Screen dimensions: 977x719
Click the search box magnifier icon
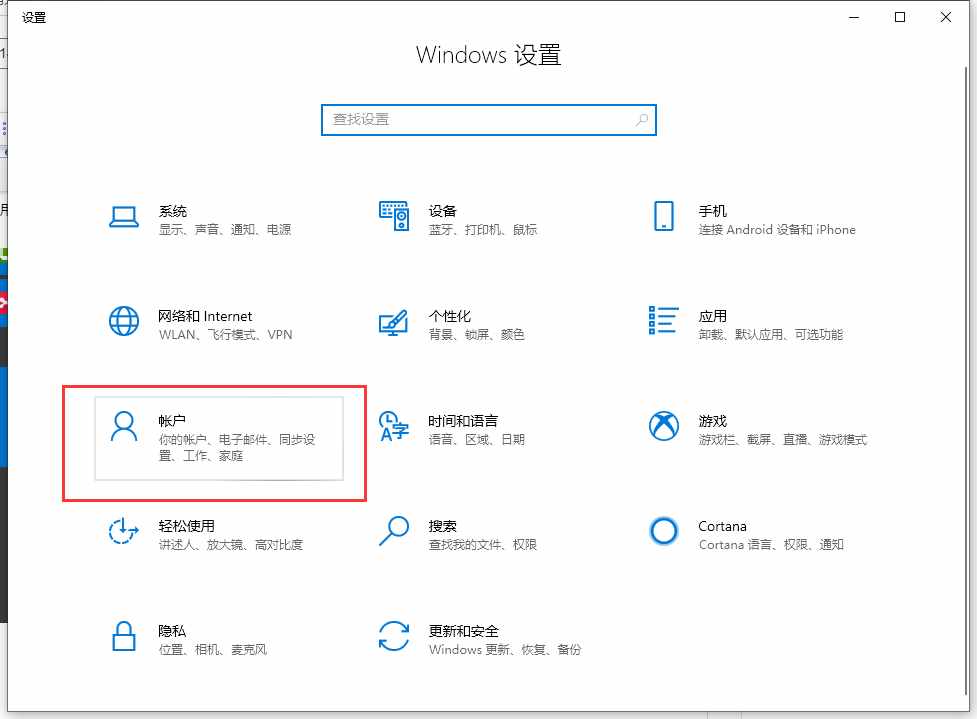642,119
